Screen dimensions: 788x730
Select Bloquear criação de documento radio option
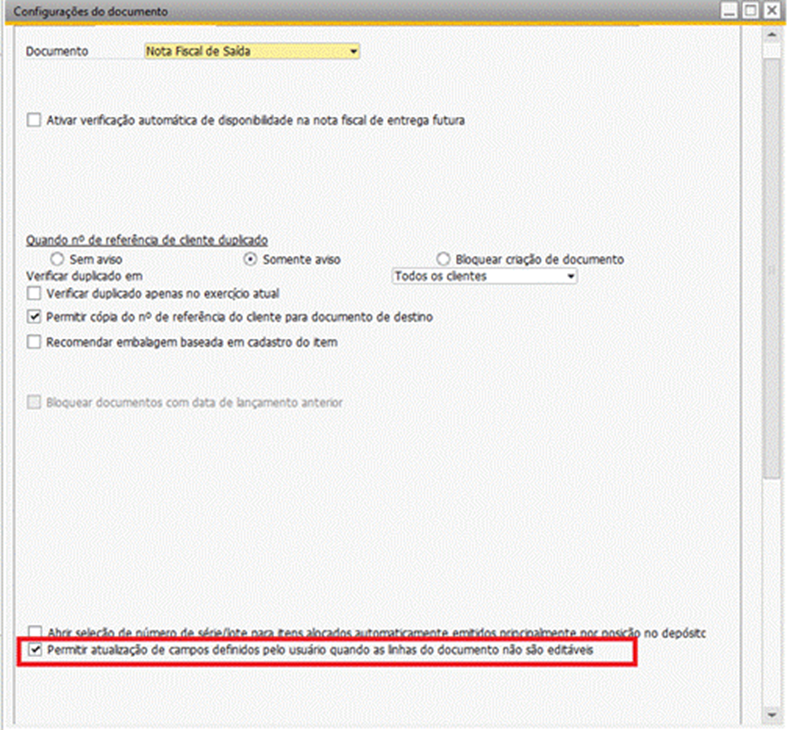click(x=443, y=259)
